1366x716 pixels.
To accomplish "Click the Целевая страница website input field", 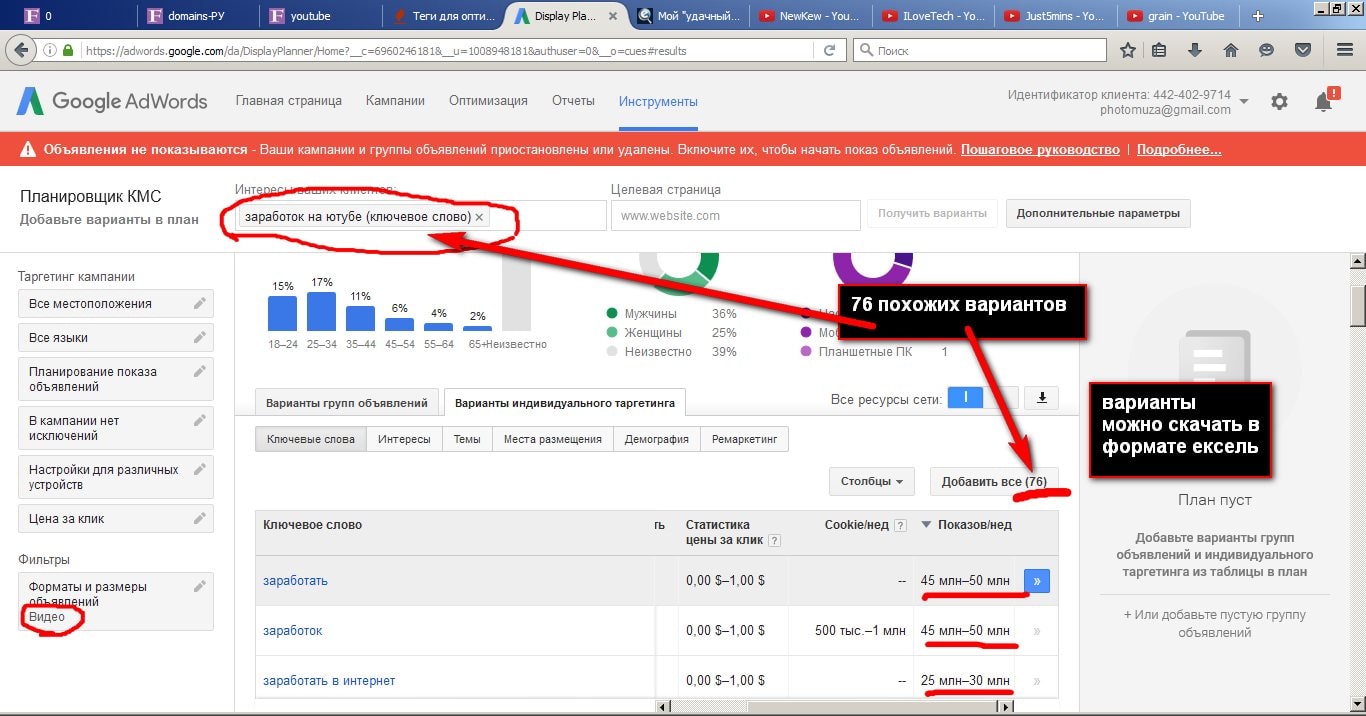I will [x=735, y=216].
